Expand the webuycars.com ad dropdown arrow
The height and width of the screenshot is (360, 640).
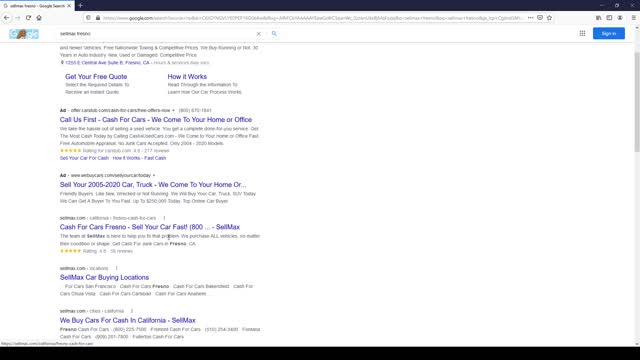pyautogui.click(x=154, y=176)
